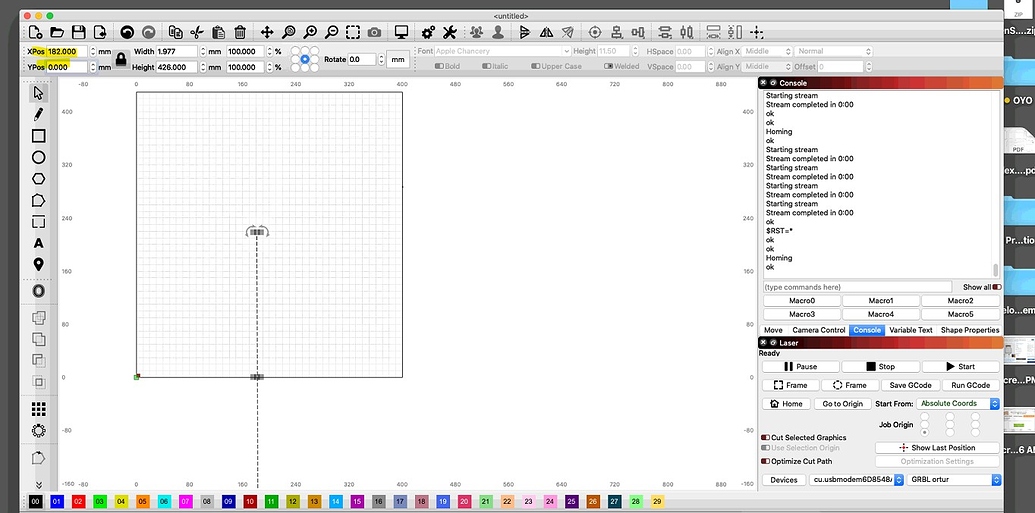Screen dimensions: 1035x513
Task: Click Macro0 button in Console
Action: pos(802,300)
